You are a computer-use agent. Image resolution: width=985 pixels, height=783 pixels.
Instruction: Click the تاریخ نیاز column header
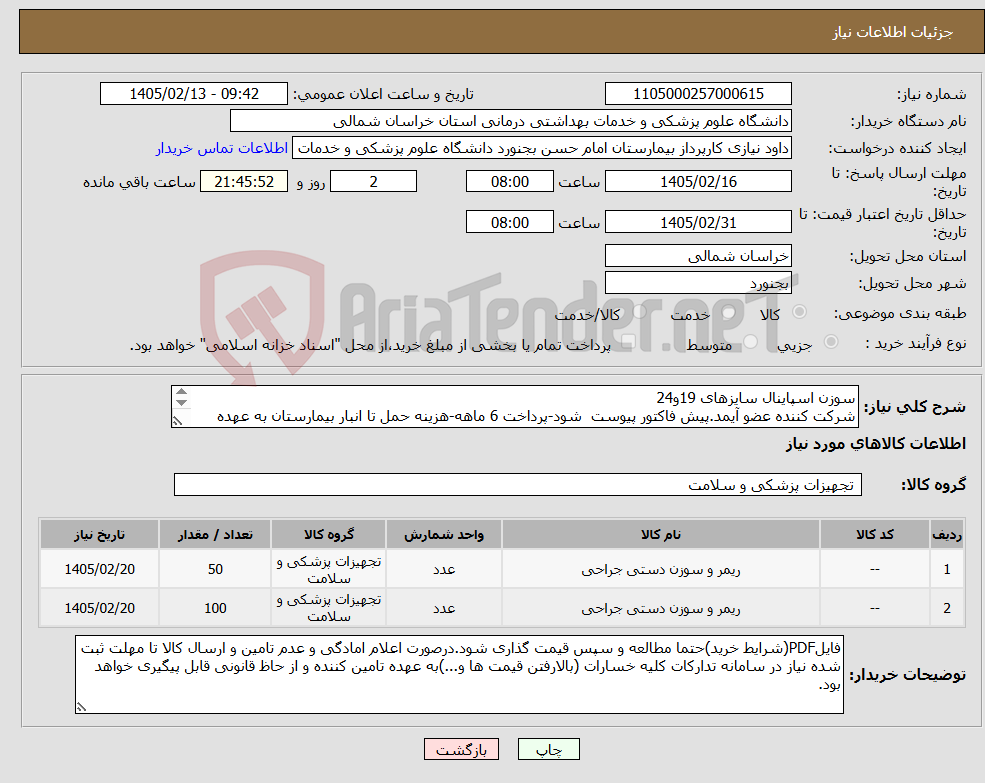click(x=99, y=534)
